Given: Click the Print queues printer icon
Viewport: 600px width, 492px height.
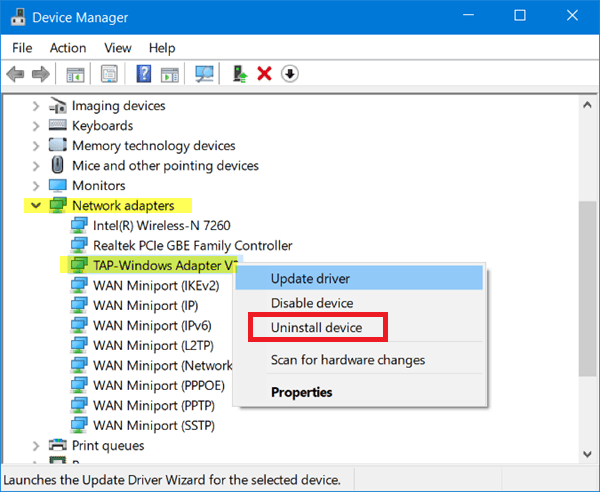Looking at the screenshot, I should pyautogui.click(x=58, y=445).
